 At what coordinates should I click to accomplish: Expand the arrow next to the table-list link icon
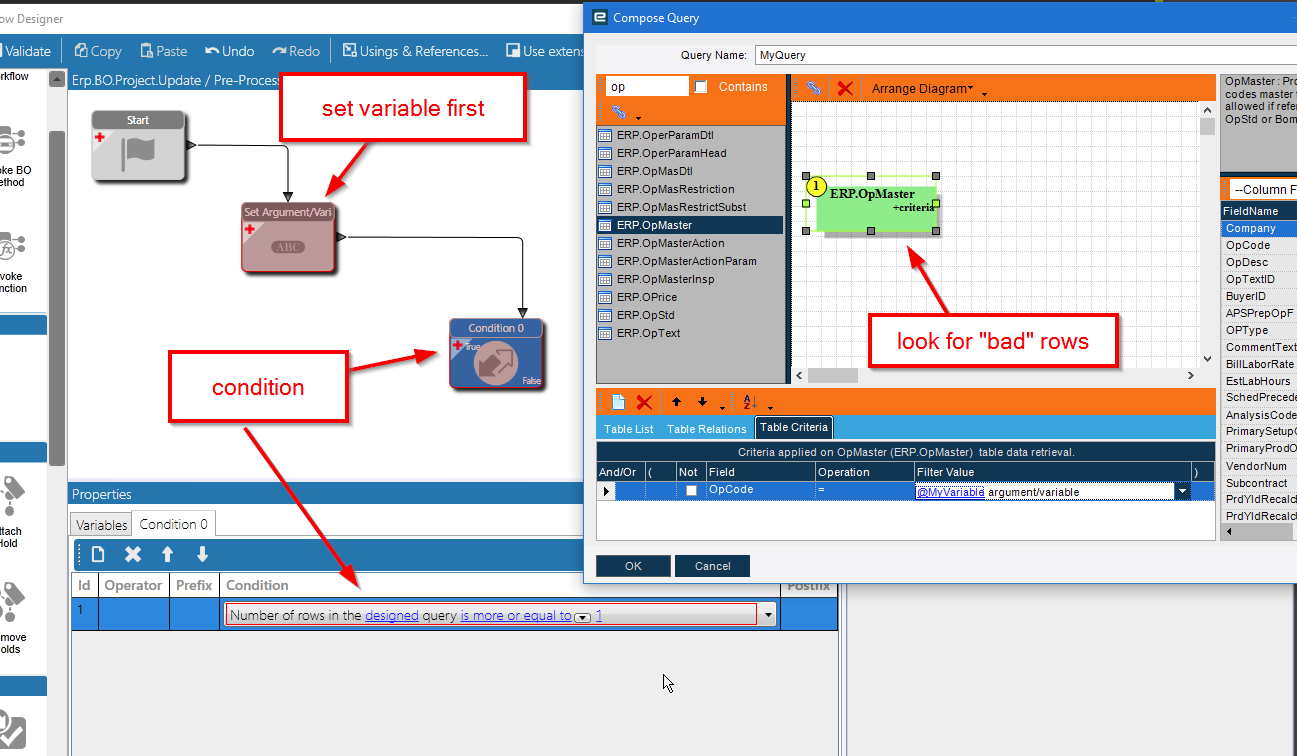[638, 117]
